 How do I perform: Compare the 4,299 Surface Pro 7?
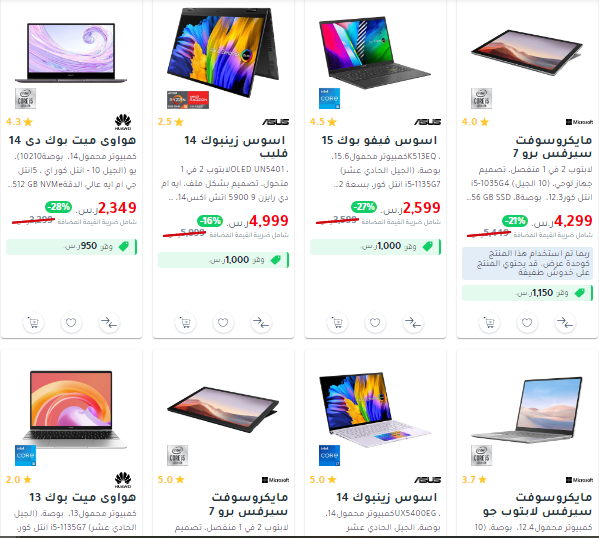click(x=565, y=323)
